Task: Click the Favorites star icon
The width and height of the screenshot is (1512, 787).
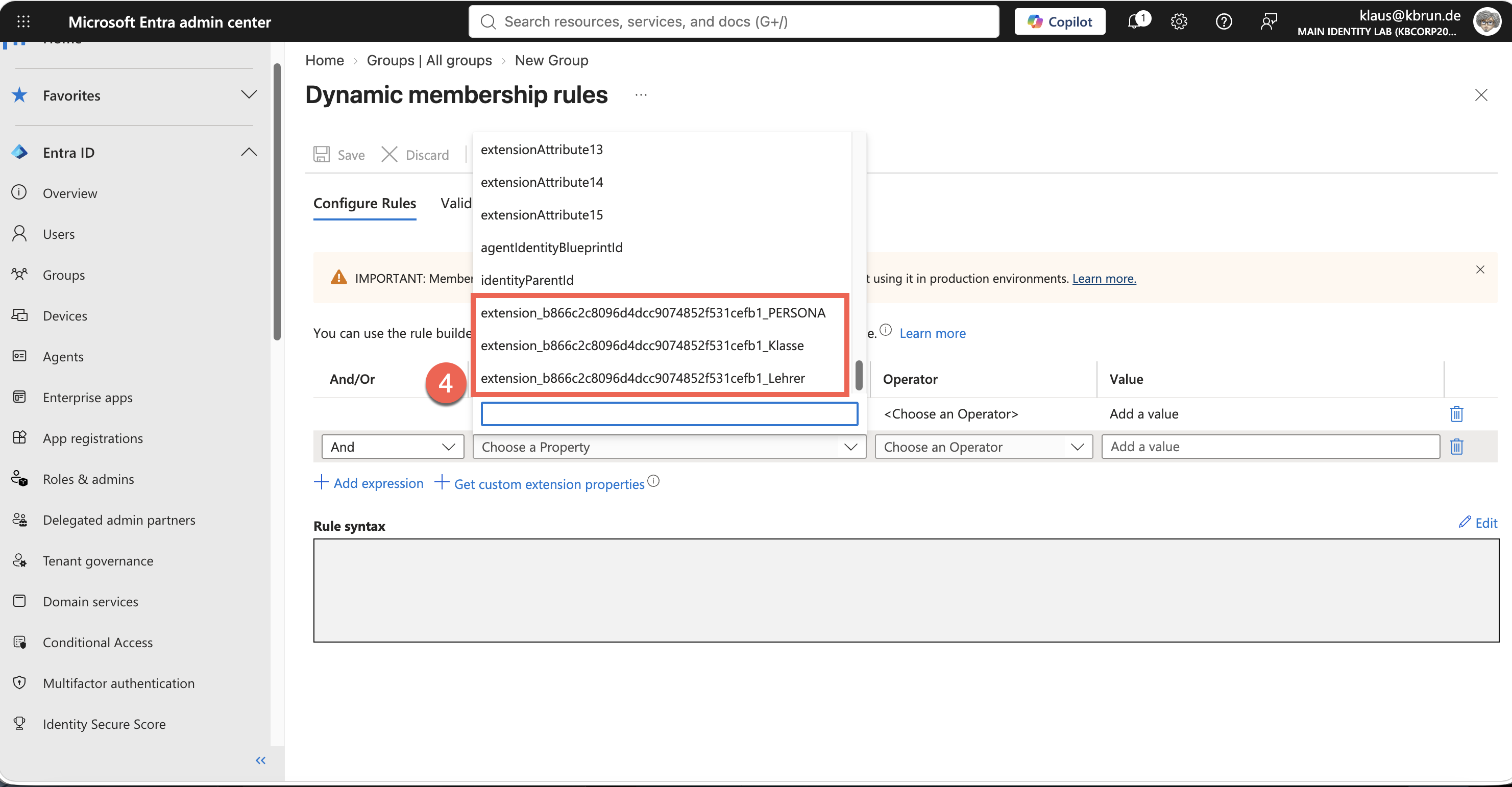Action: (19, 95)
